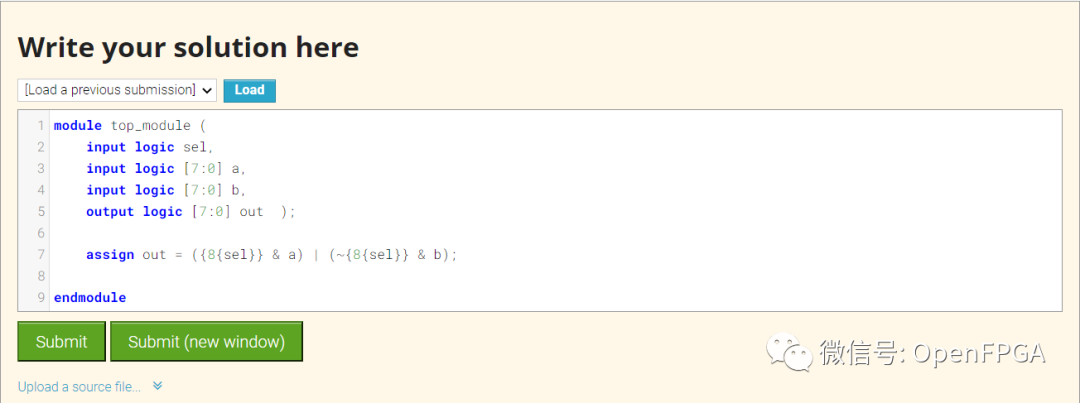Click the green Submit button
Screen dimensions: 1080x403
(61, 341)
